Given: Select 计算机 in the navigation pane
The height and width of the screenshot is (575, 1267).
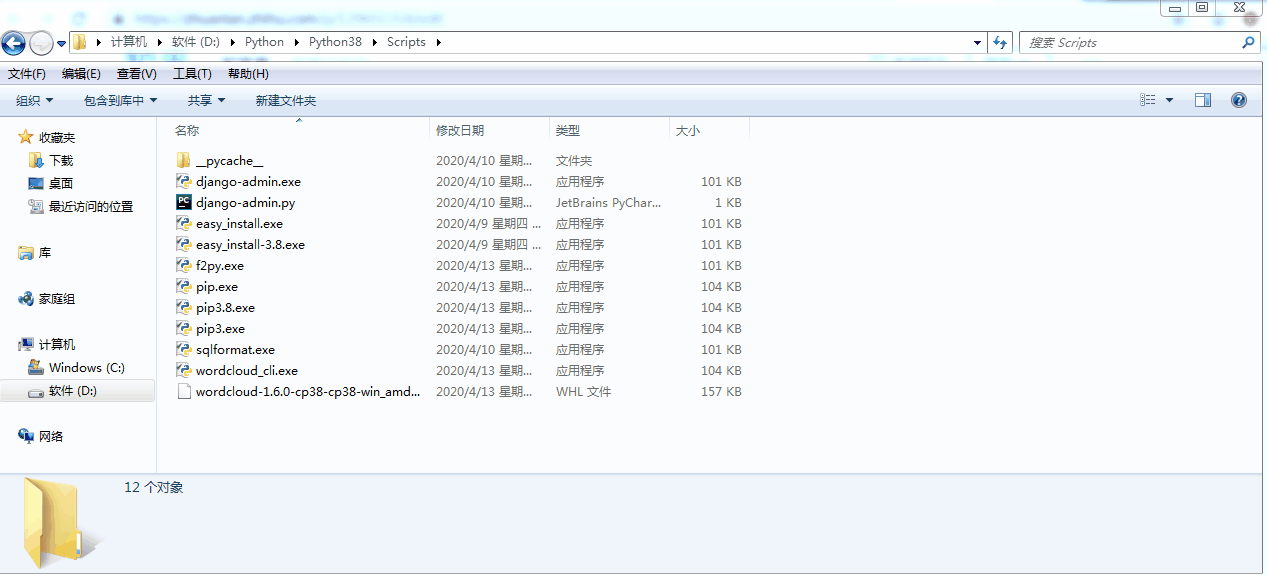Looking at the screenshot, I should 57,345.
